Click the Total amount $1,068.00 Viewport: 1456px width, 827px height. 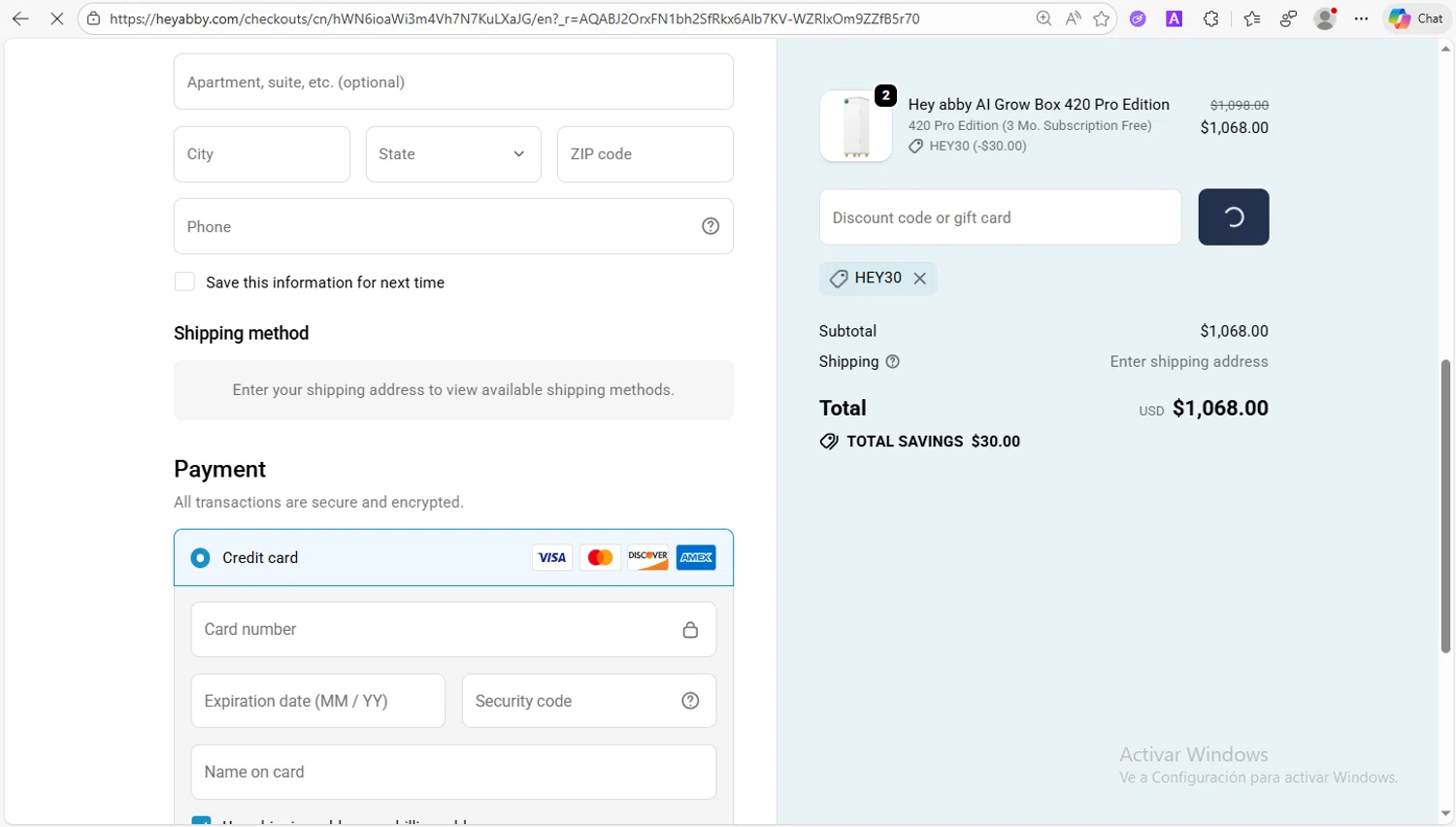[x=1220, y=408]
